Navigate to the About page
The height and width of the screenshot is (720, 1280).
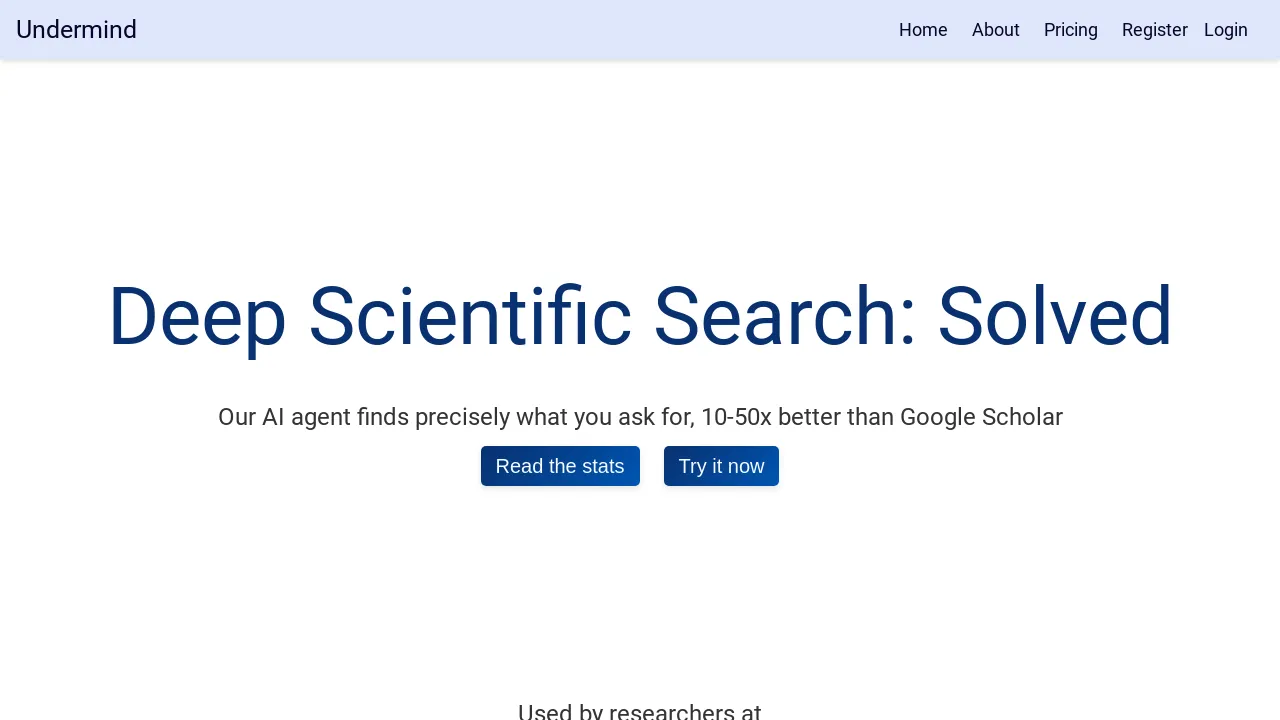click(996, 30)
